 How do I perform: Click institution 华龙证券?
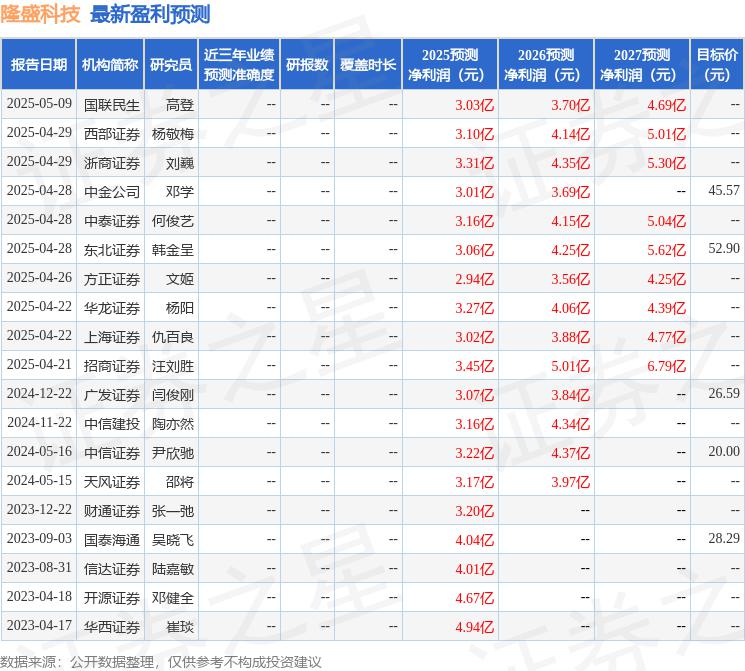pos(112,308)
